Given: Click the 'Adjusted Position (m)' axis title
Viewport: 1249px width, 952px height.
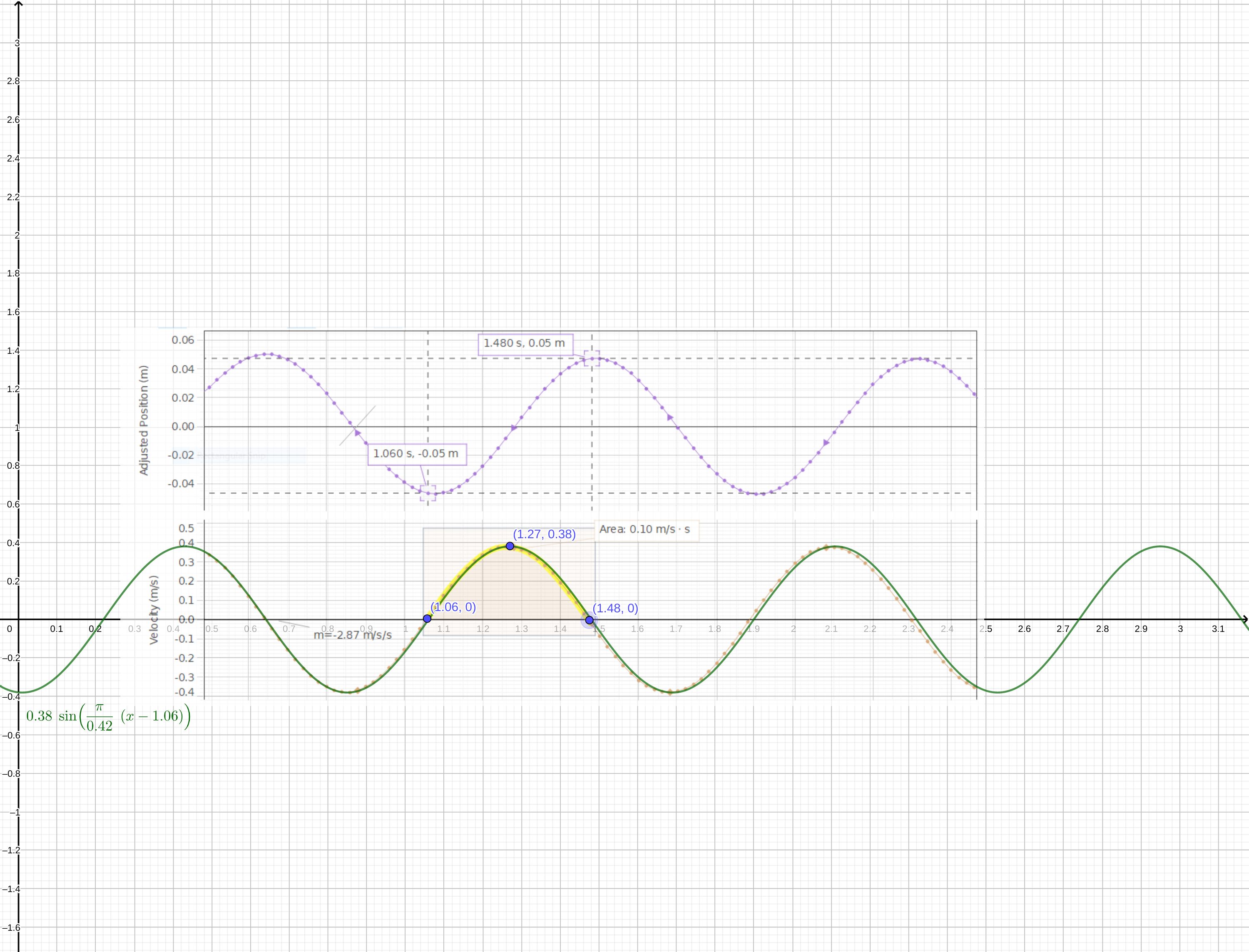Looking at the screenshot, I should 144,420.
